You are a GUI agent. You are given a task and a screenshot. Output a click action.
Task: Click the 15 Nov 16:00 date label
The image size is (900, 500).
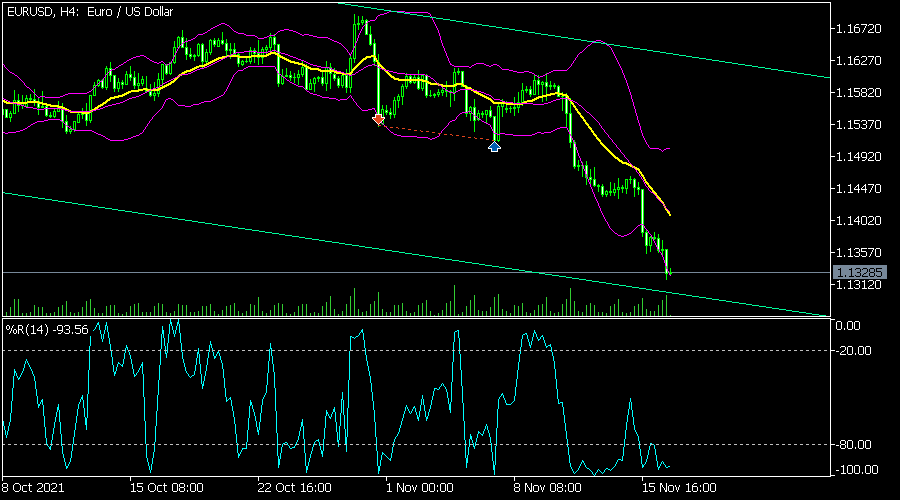pyautogui.click(x=679, y=488)
